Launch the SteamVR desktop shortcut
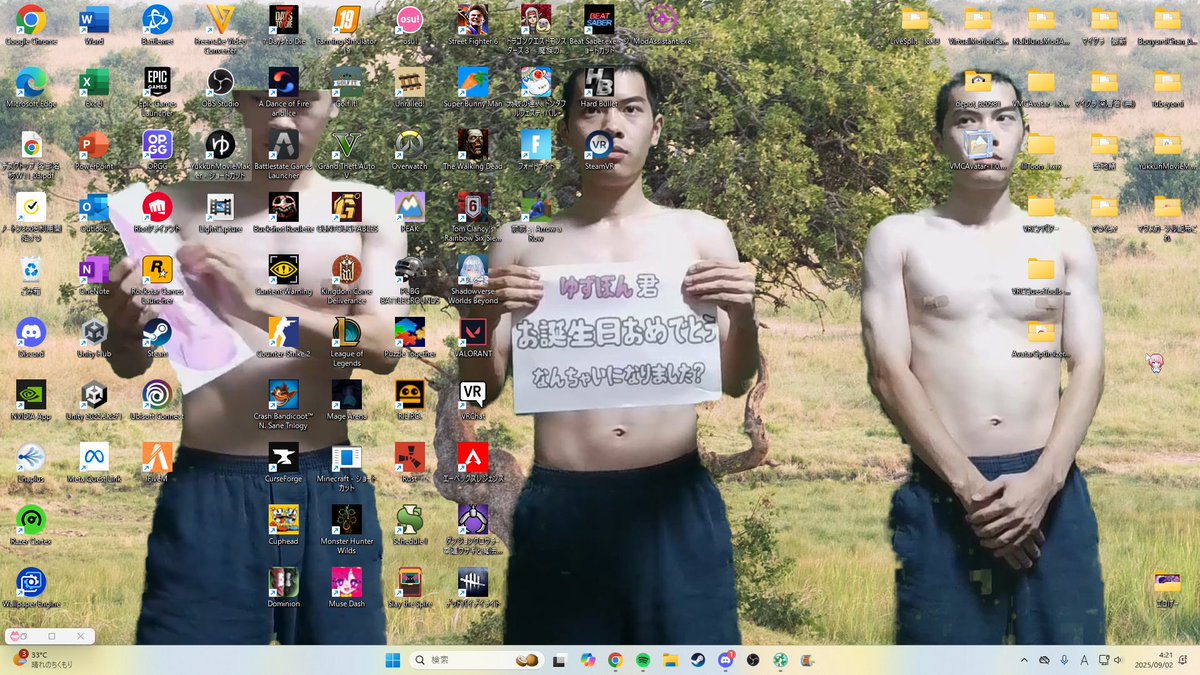This screenshot has height=675, width=1200. (x=599, y=150)
